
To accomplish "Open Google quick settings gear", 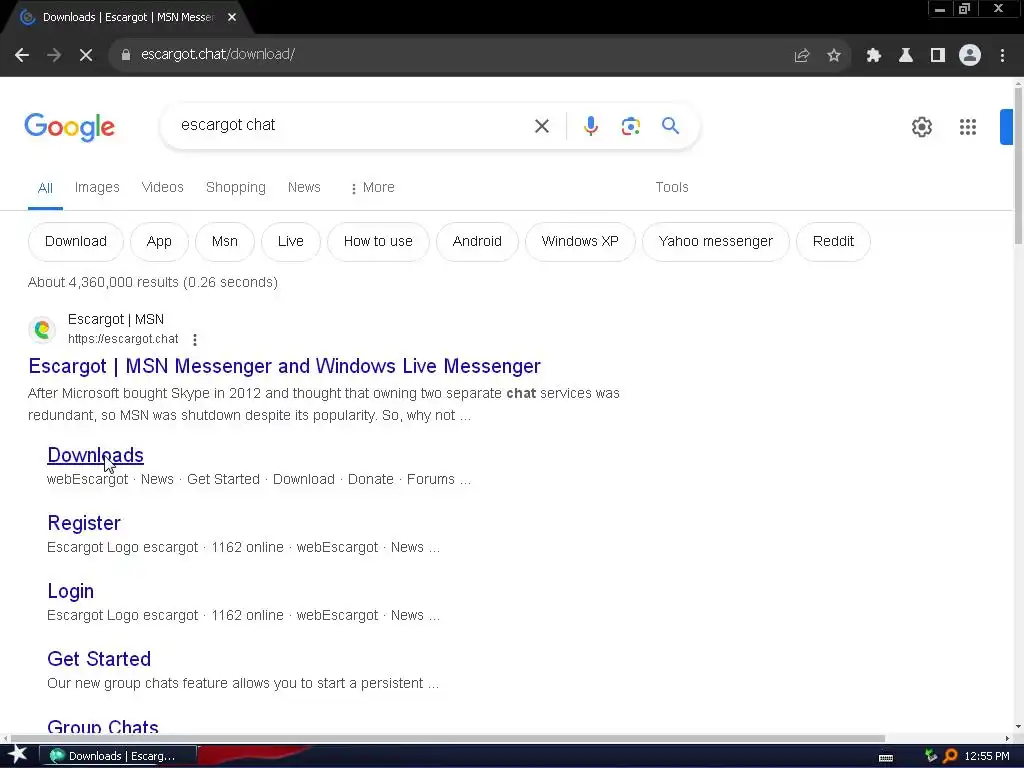I will 921,127.
